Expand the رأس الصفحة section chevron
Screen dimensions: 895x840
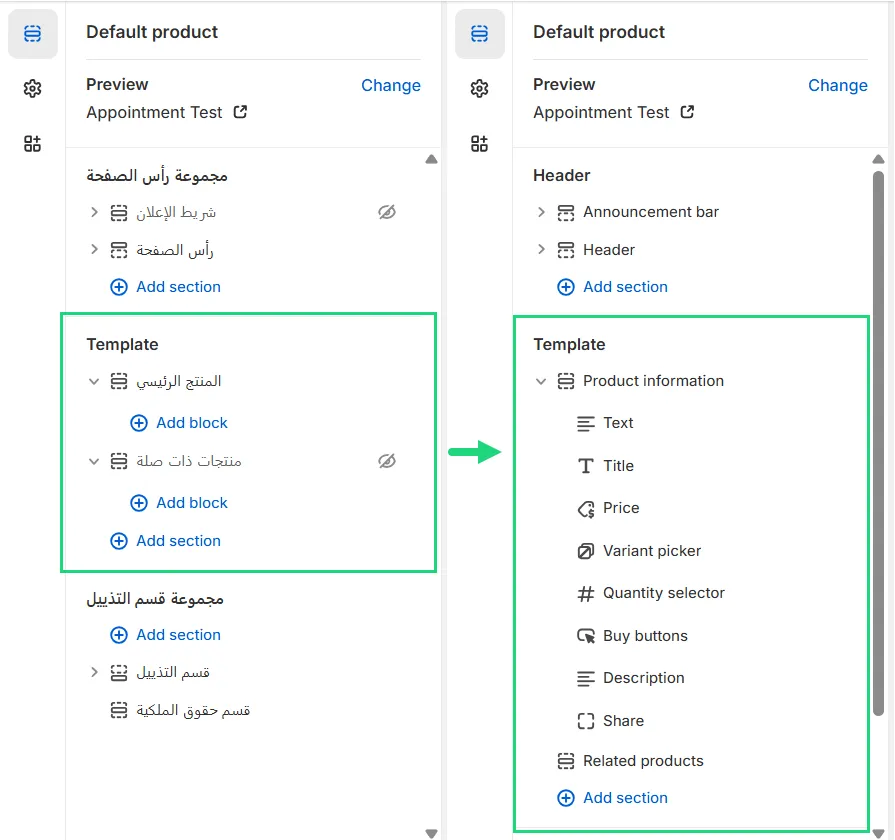94,250
